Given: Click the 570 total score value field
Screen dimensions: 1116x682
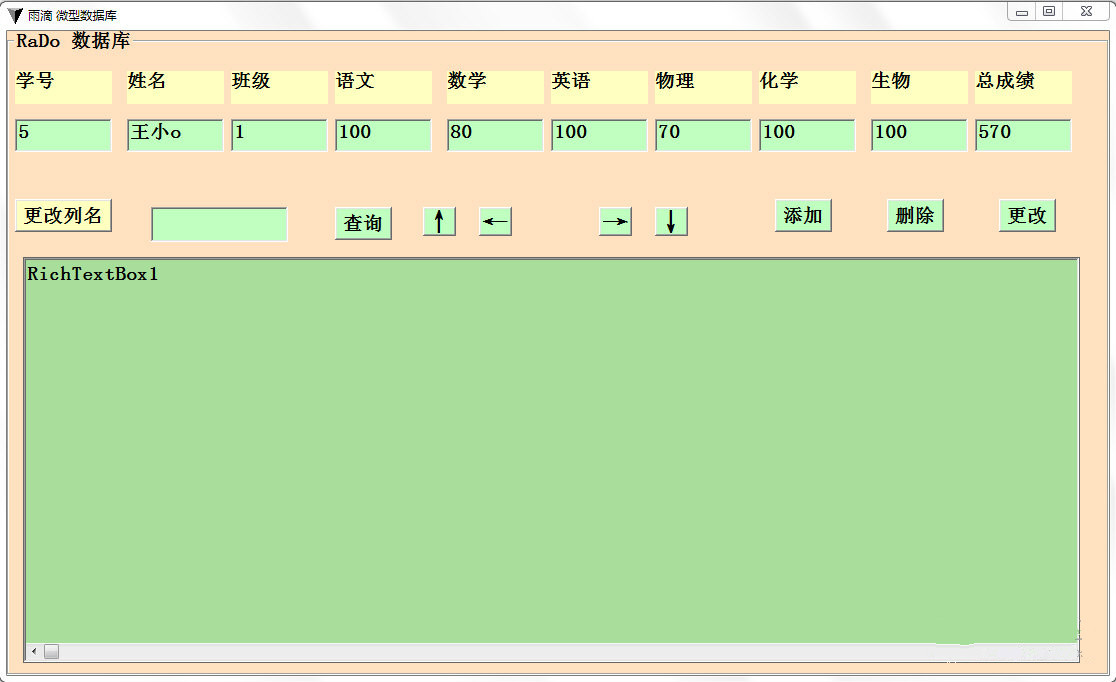Looking at the screenshot, I should click(1022, 134).
